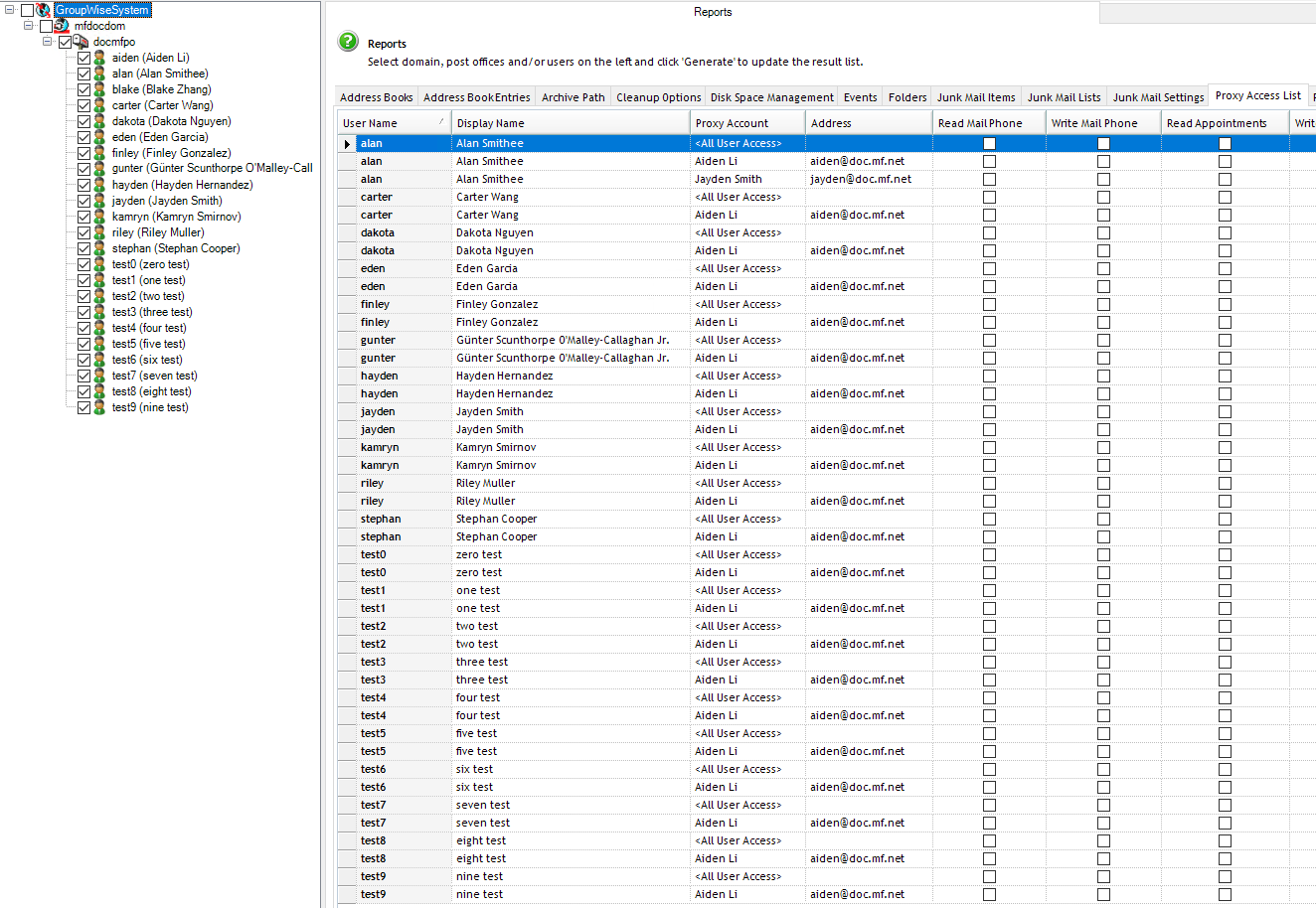Viewport: 1316px width, 908px height.
Task: Click the current-row arrow indicator on the first alan row
Action: click(347, 144)
